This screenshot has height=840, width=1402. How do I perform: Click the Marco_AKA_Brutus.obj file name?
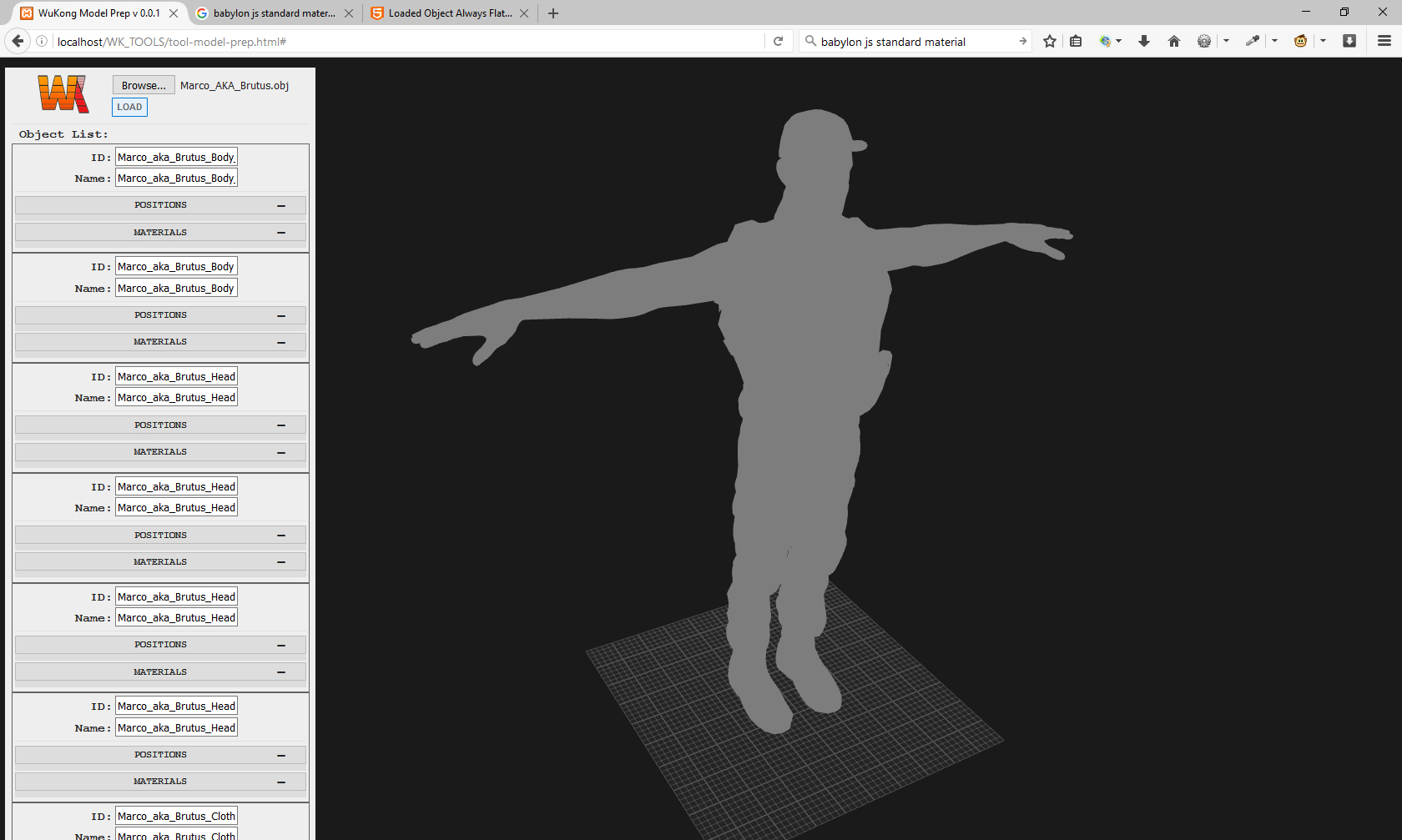tap(235, 85)
